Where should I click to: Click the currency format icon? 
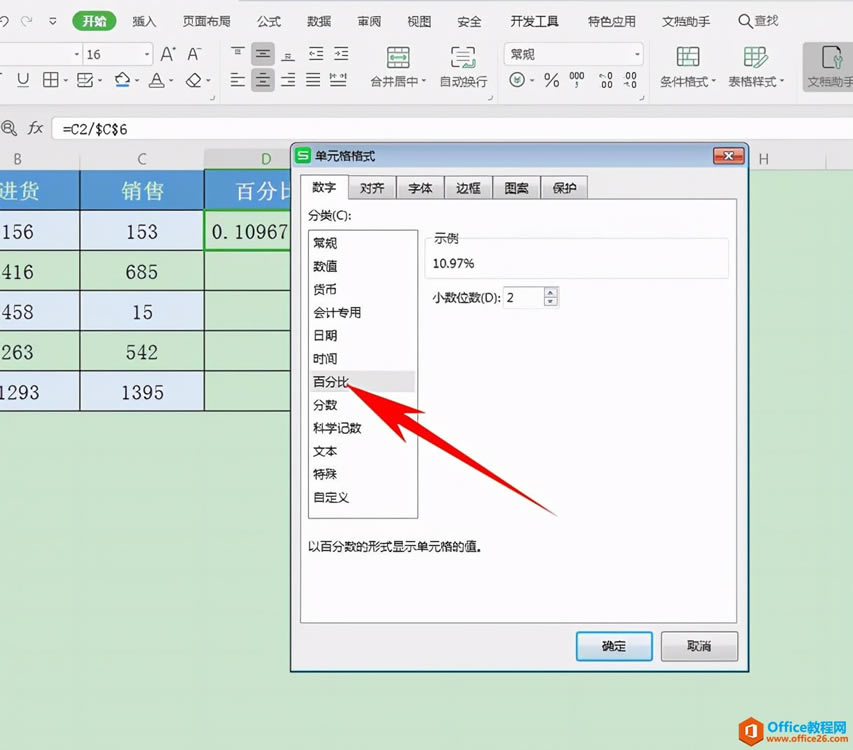tap(517, 80)
